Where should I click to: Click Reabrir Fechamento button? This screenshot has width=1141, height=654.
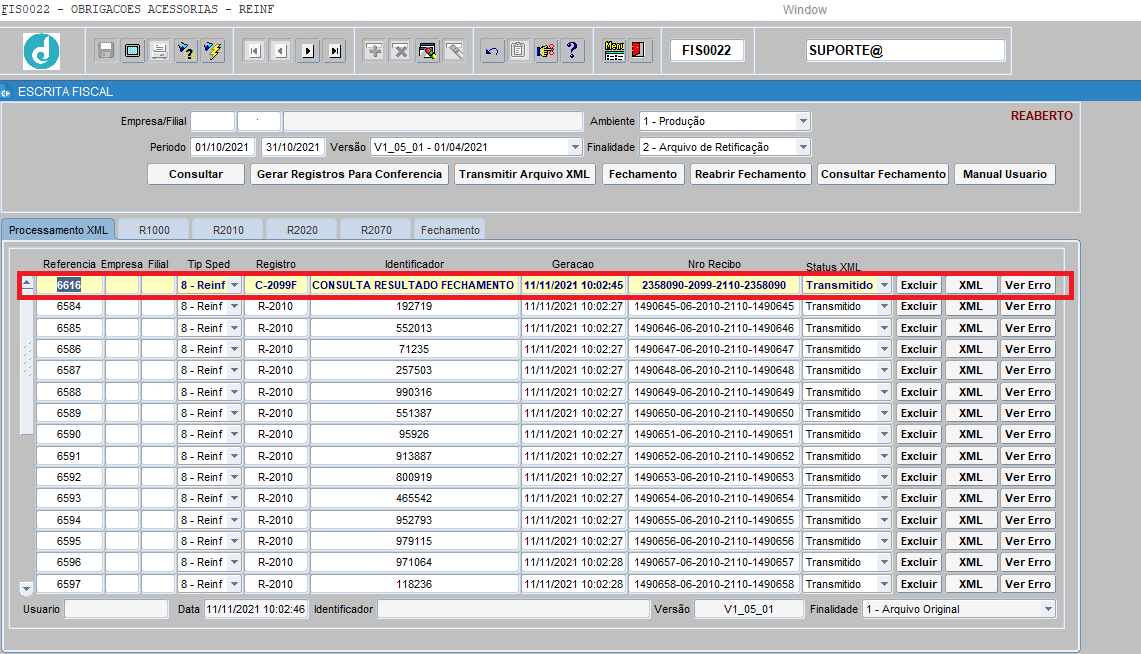point(750,175)
